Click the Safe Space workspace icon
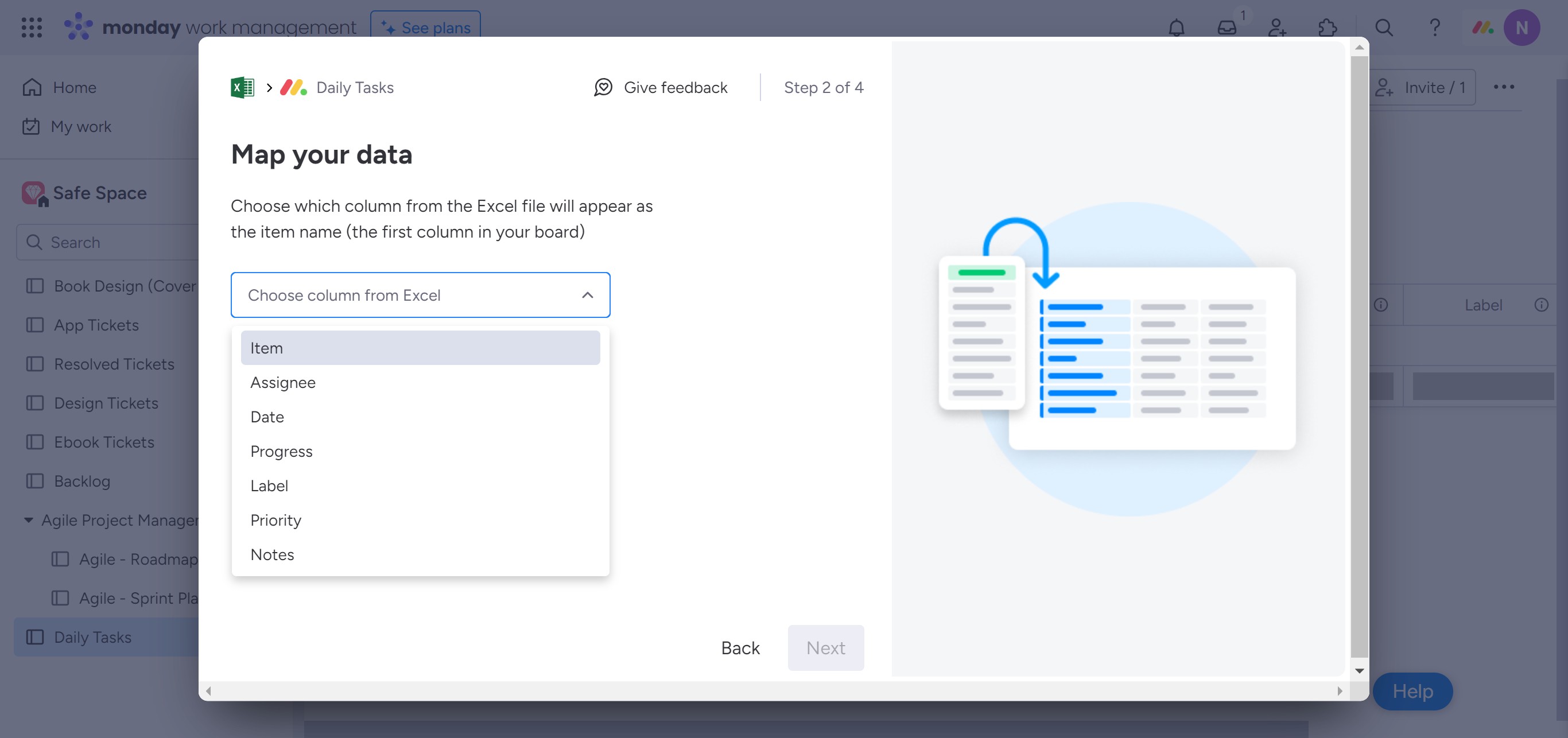Viewport: 1568px width, 738px height. click(x=34, y=193)
